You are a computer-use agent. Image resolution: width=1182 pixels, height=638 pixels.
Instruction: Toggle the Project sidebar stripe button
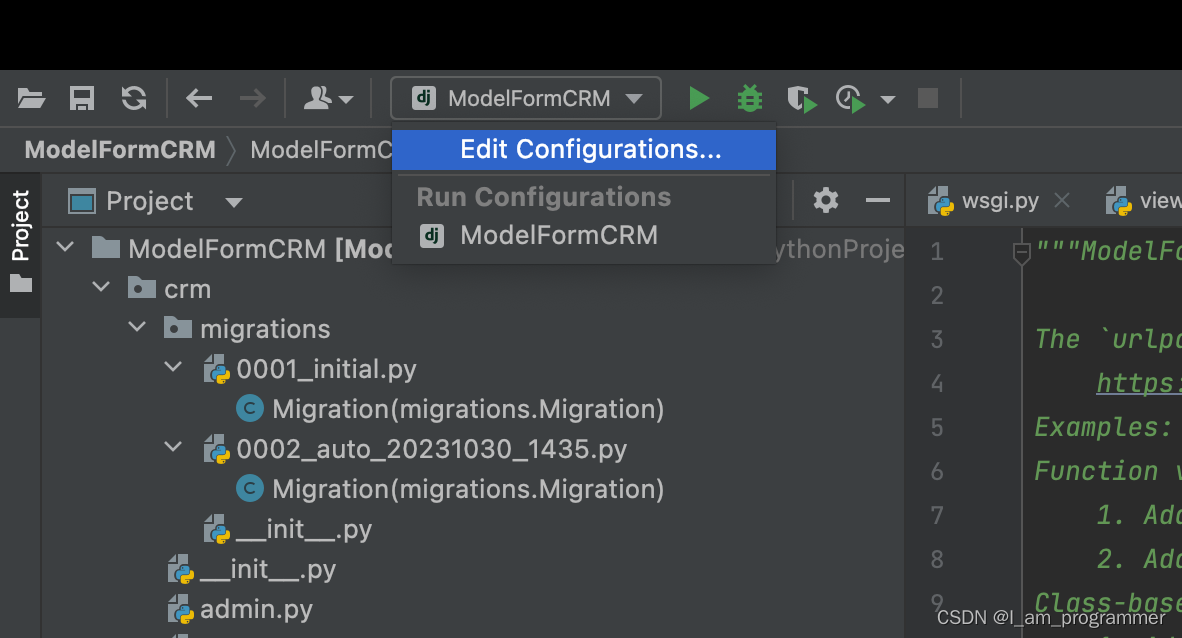pos(22,225)
